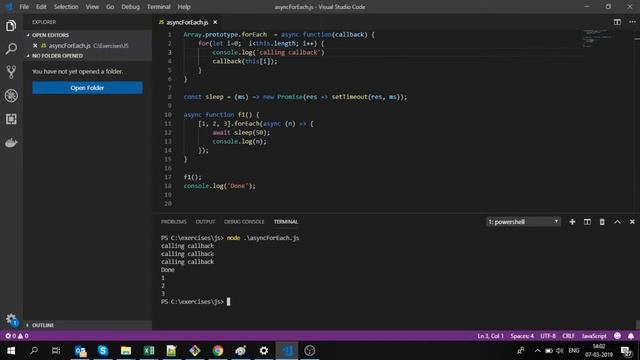Click the Open Folder button
The height and width of the screenshot is (360, 640).
(x=87, y=88)
